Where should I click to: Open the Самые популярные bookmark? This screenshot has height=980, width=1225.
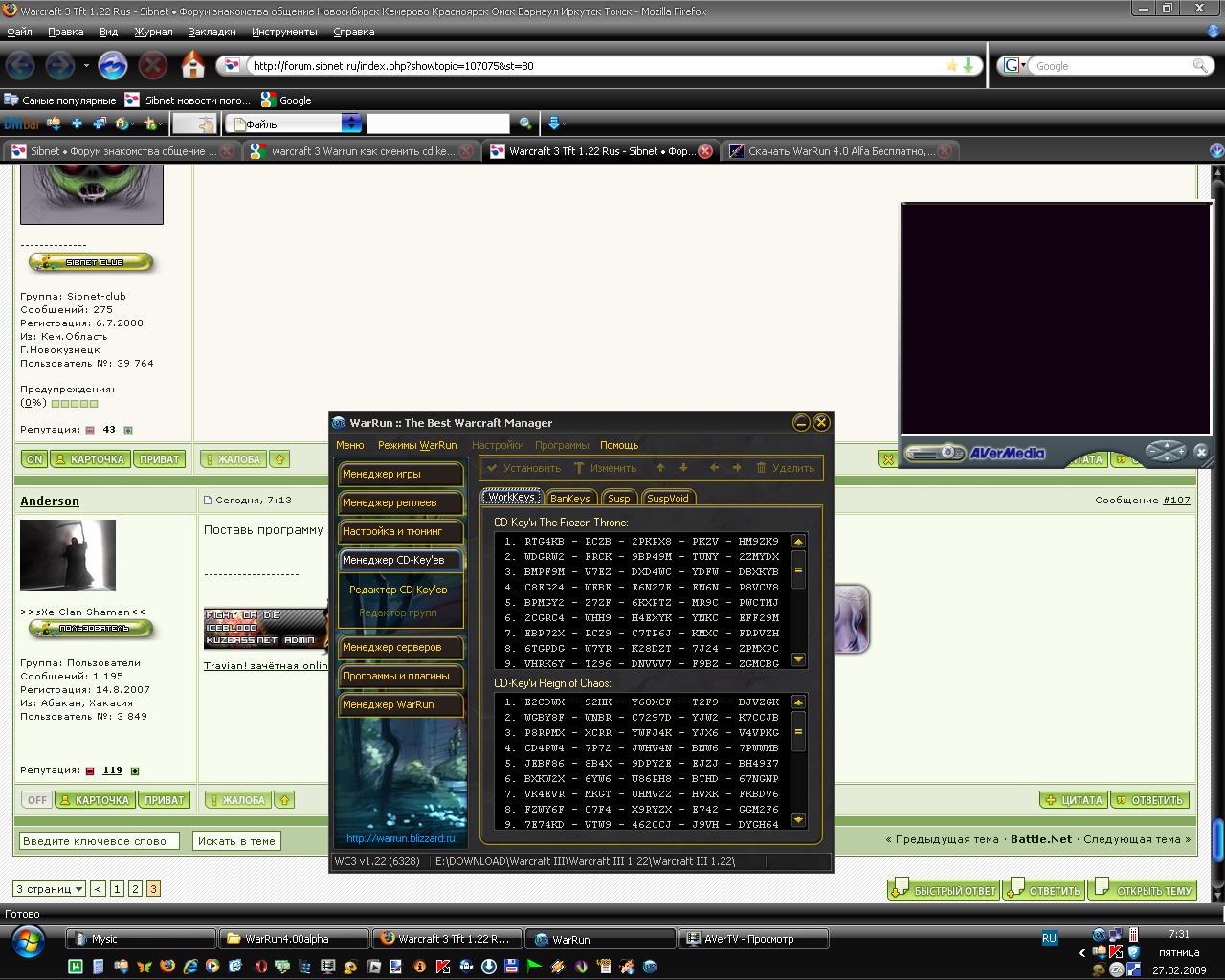(59, 100)
